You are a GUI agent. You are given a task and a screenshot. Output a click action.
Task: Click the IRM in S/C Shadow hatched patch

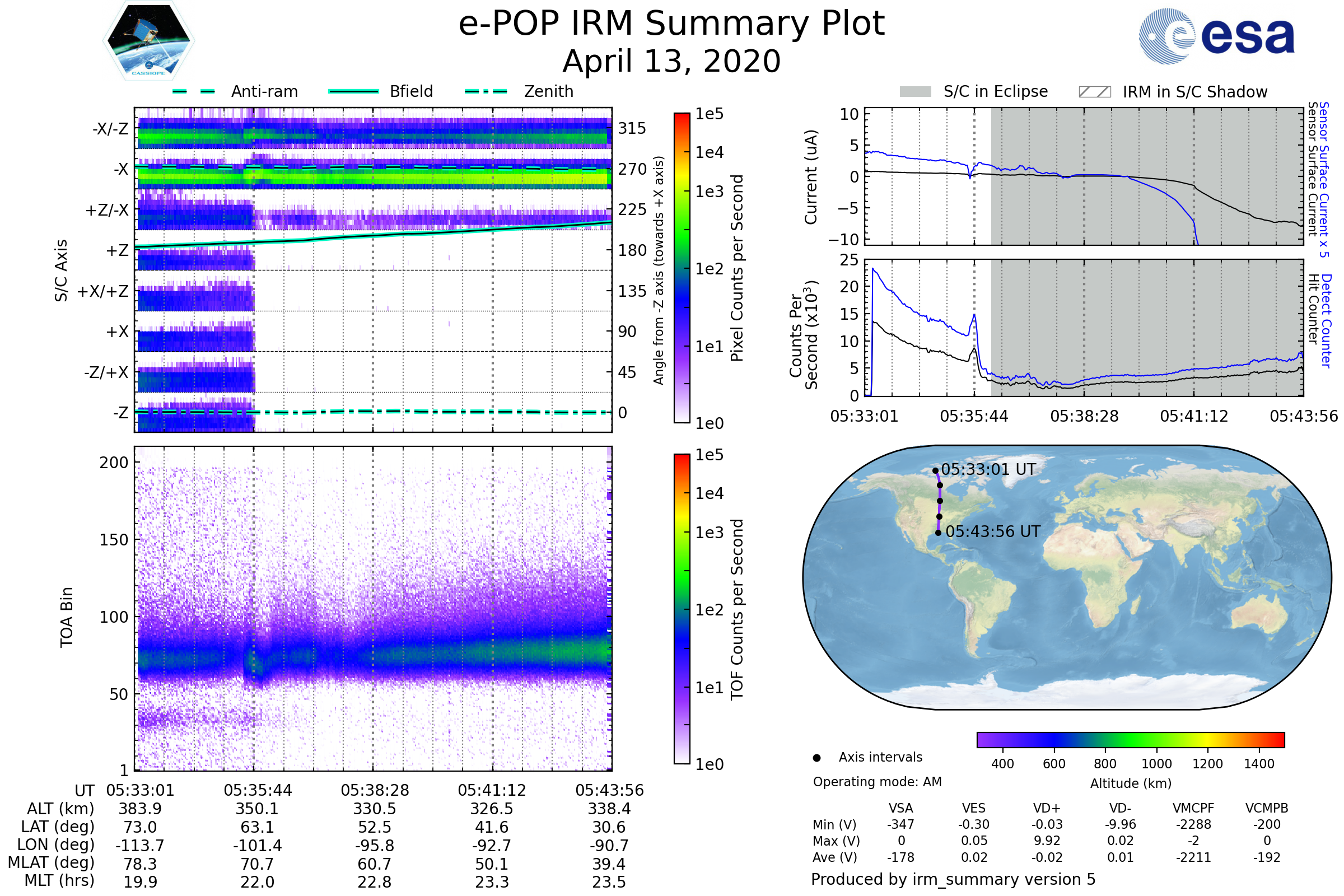(x=1094, y=92)
